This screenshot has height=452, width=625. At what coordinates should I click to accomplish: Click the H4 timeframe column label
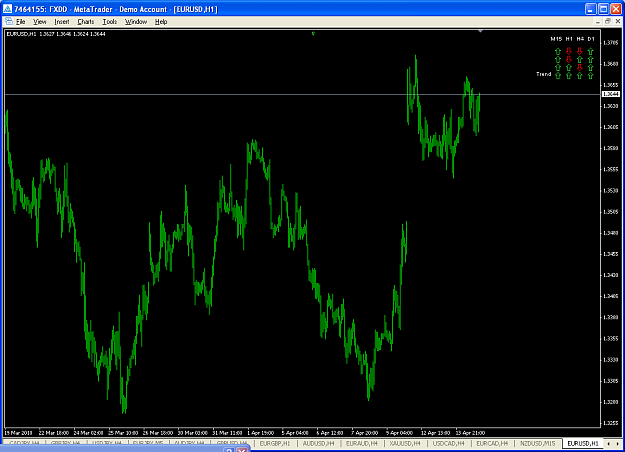coord(580,39)
